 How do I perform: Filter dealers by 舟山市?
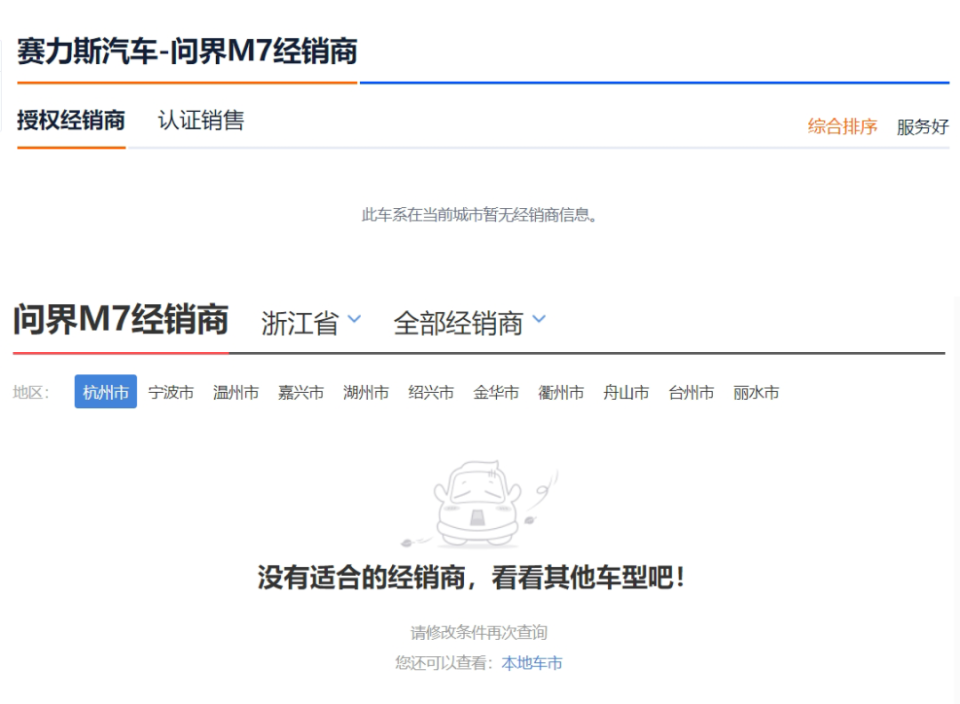point(626,393)
